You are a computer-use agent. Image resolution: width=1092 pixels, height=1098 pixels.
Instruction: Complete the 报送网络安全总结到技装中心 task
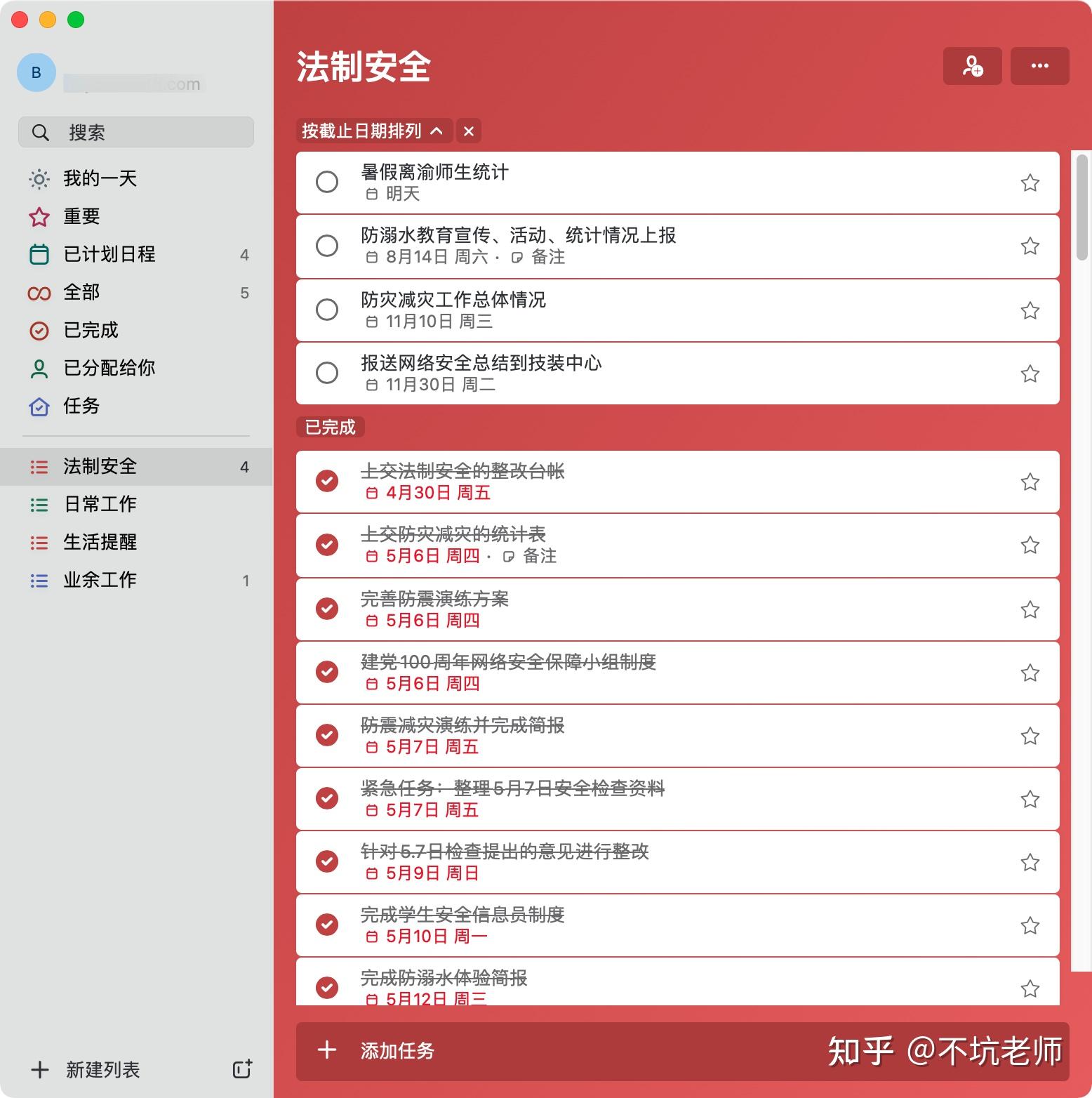[327, 373]
